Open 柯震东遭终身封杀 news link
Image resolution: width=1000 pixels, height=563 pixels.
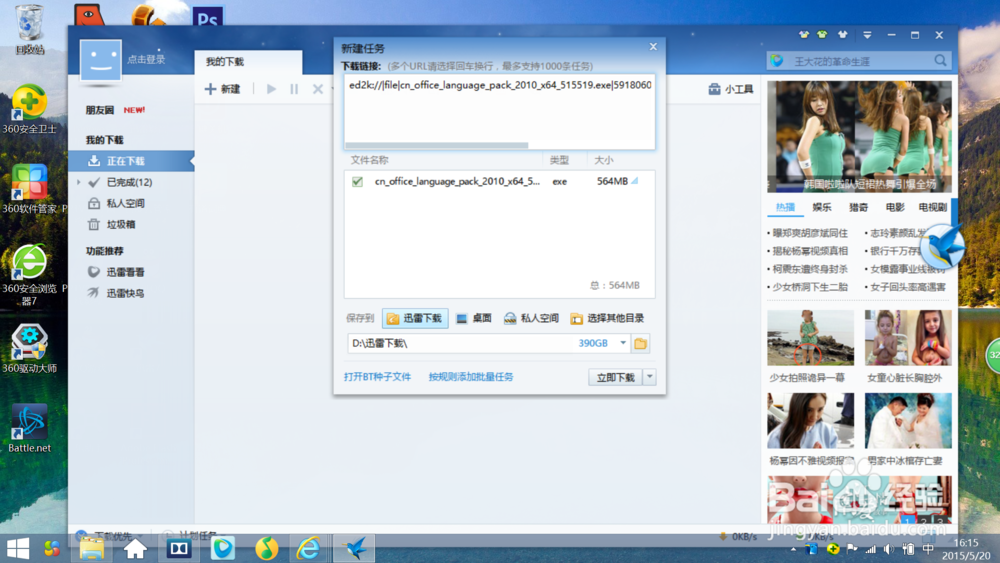810,269
